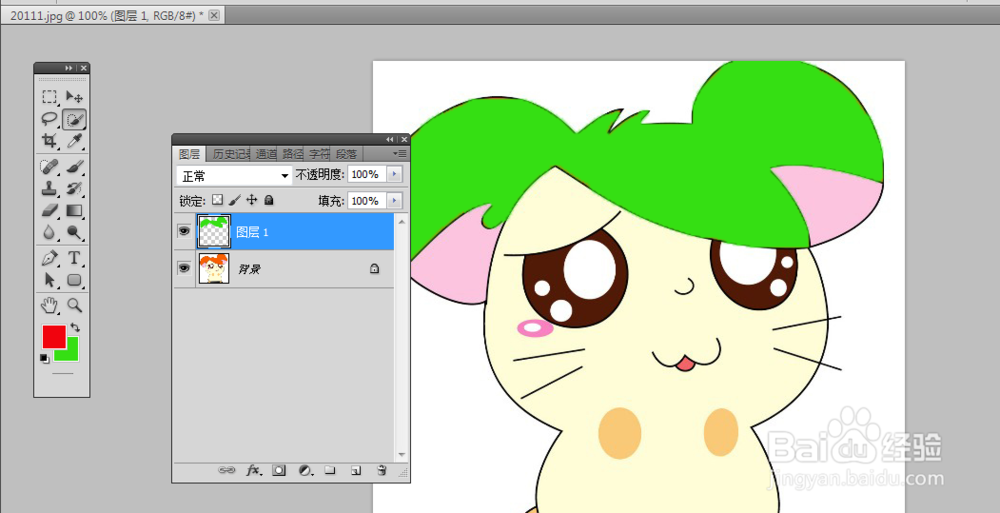
Task: Open the 正常 blend mode dropdown
Action: click(234, 175)
